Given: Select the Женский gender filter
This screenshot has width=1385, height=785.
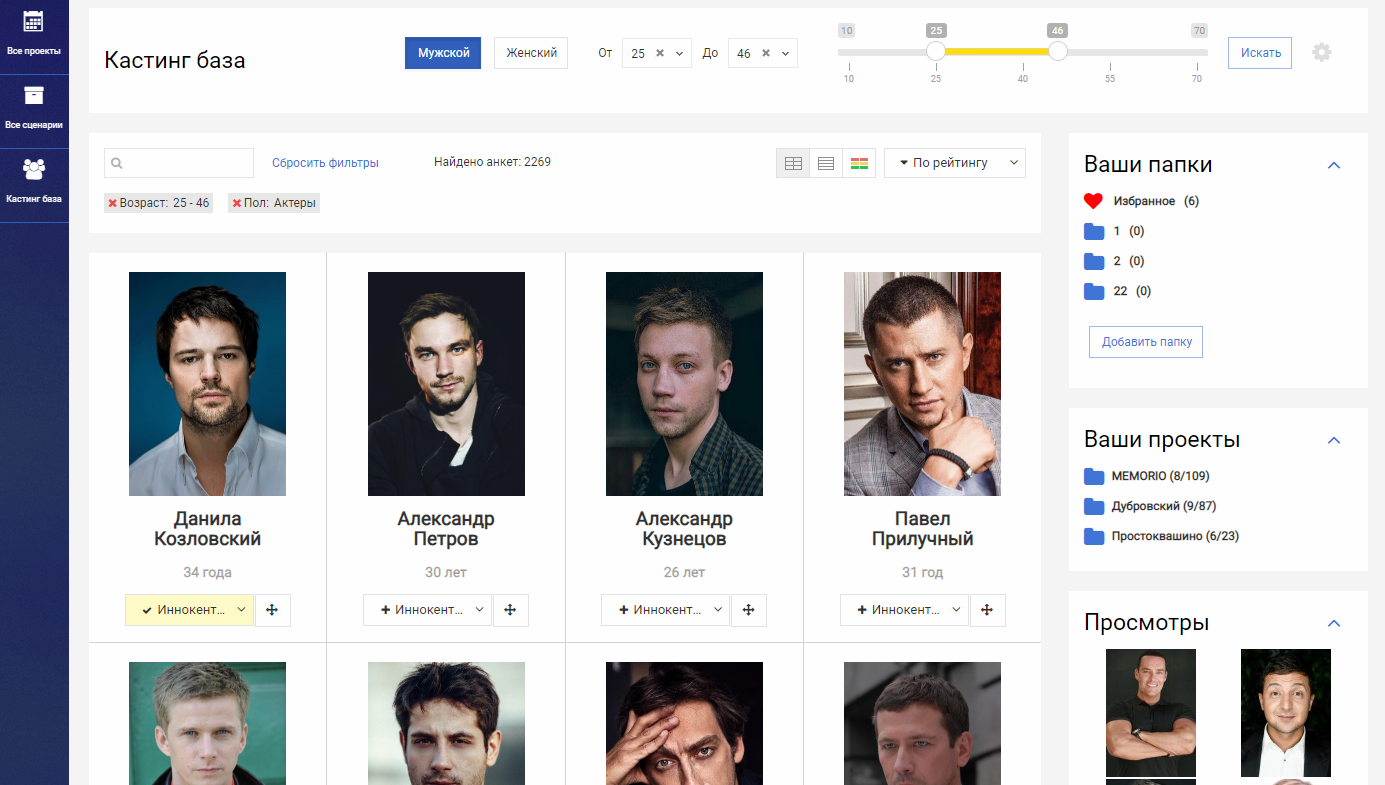Looking at the screenshot, I should [531, 53].
